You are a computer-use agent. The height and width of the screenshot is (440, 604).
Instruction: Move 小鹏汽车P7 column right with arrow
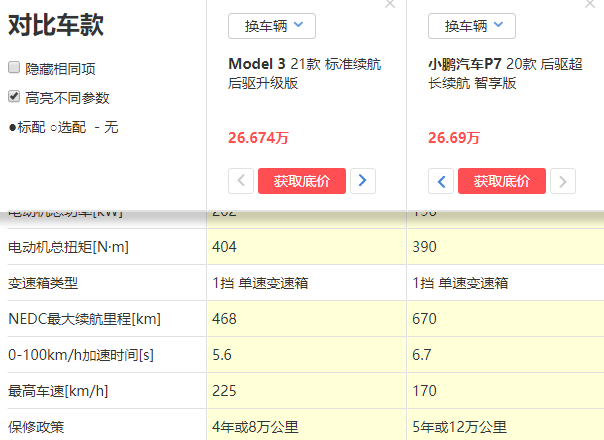[563, 181]
